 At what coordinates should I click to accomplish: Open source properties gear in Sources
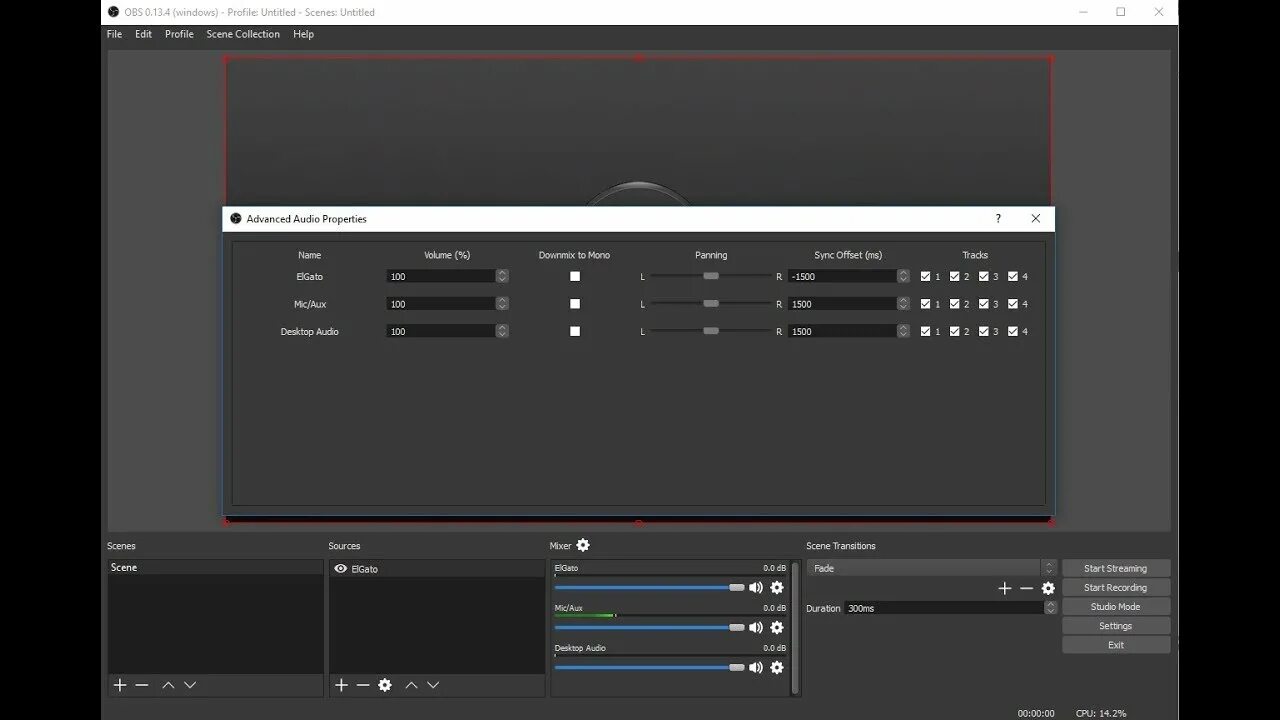pyautogui.click(x=385, y=685)
